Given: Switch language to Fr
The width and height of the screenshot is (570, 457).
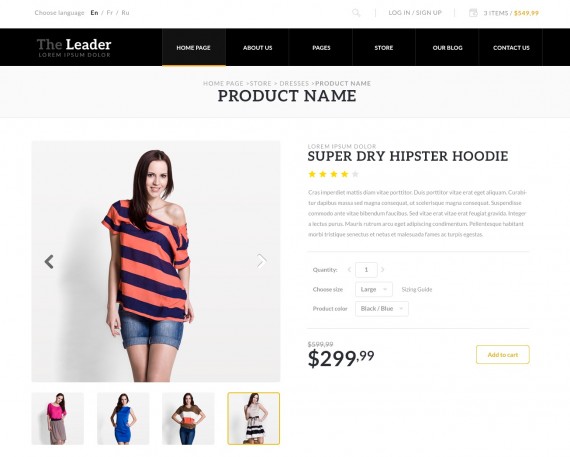Looking at the screenshot, I should [x=109, y=13].
